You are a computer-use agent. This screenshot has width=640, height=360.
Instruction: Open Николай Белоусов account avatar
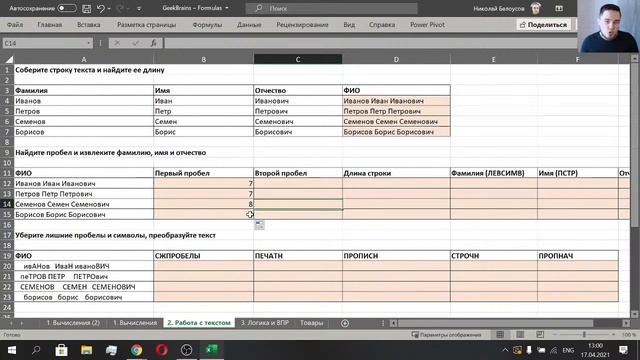(x=535, y=8)
